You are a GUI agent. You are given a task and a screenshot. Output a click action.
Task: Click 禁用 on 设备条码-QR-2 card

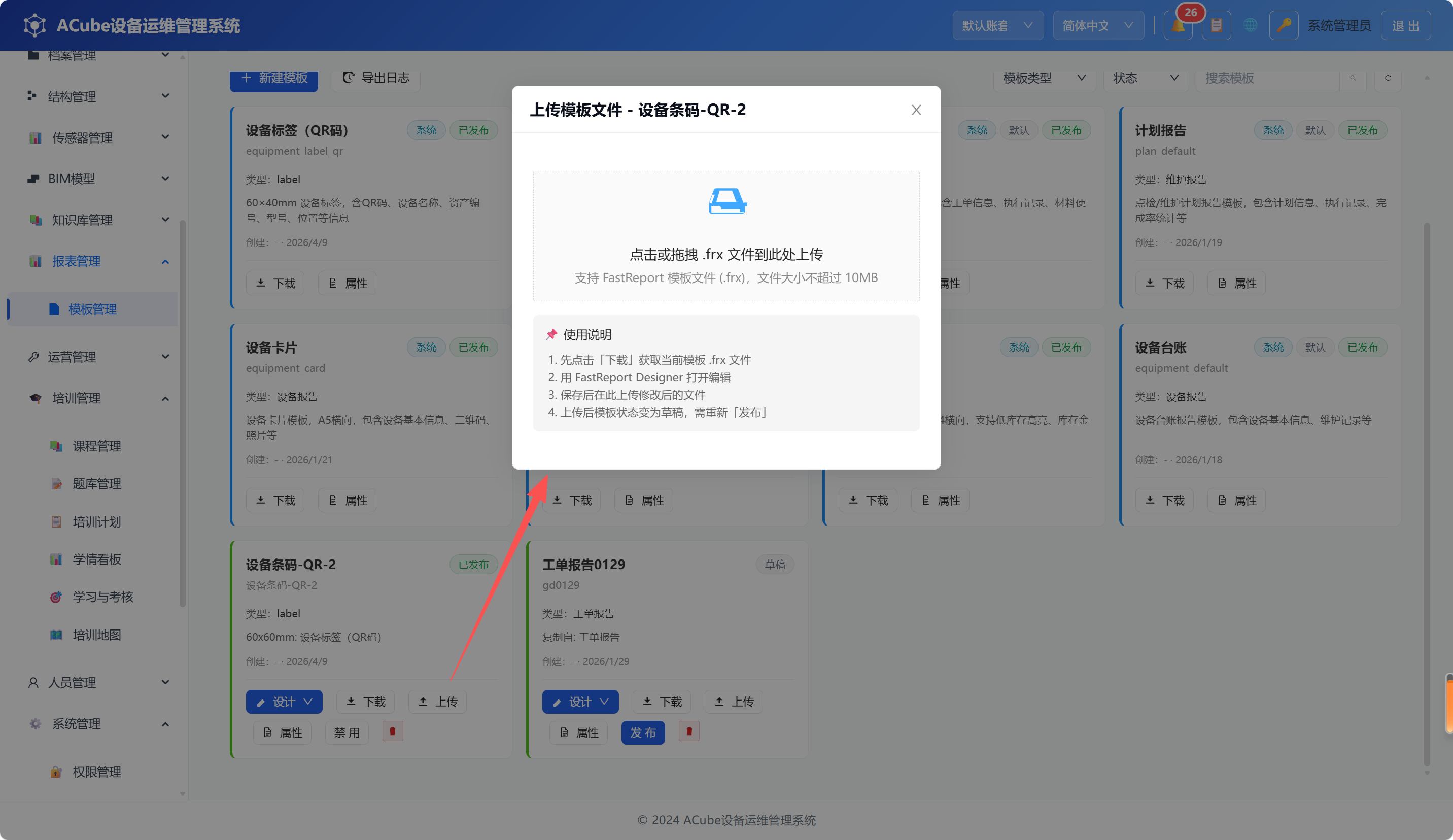[347, 732]
